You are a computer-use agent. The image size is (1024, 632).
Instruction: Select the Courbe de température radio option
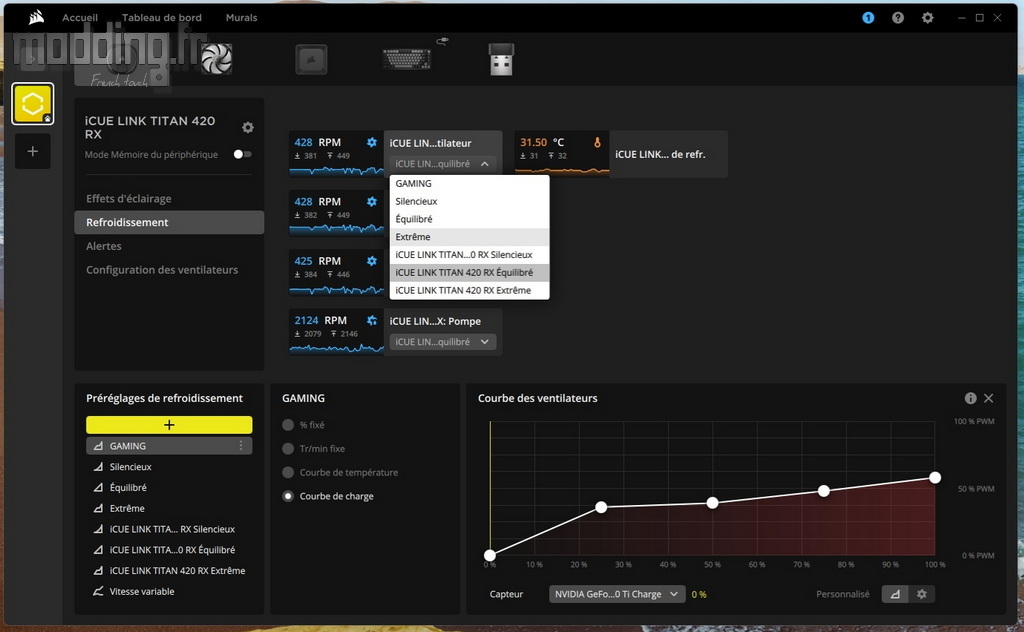coord(288,472)
